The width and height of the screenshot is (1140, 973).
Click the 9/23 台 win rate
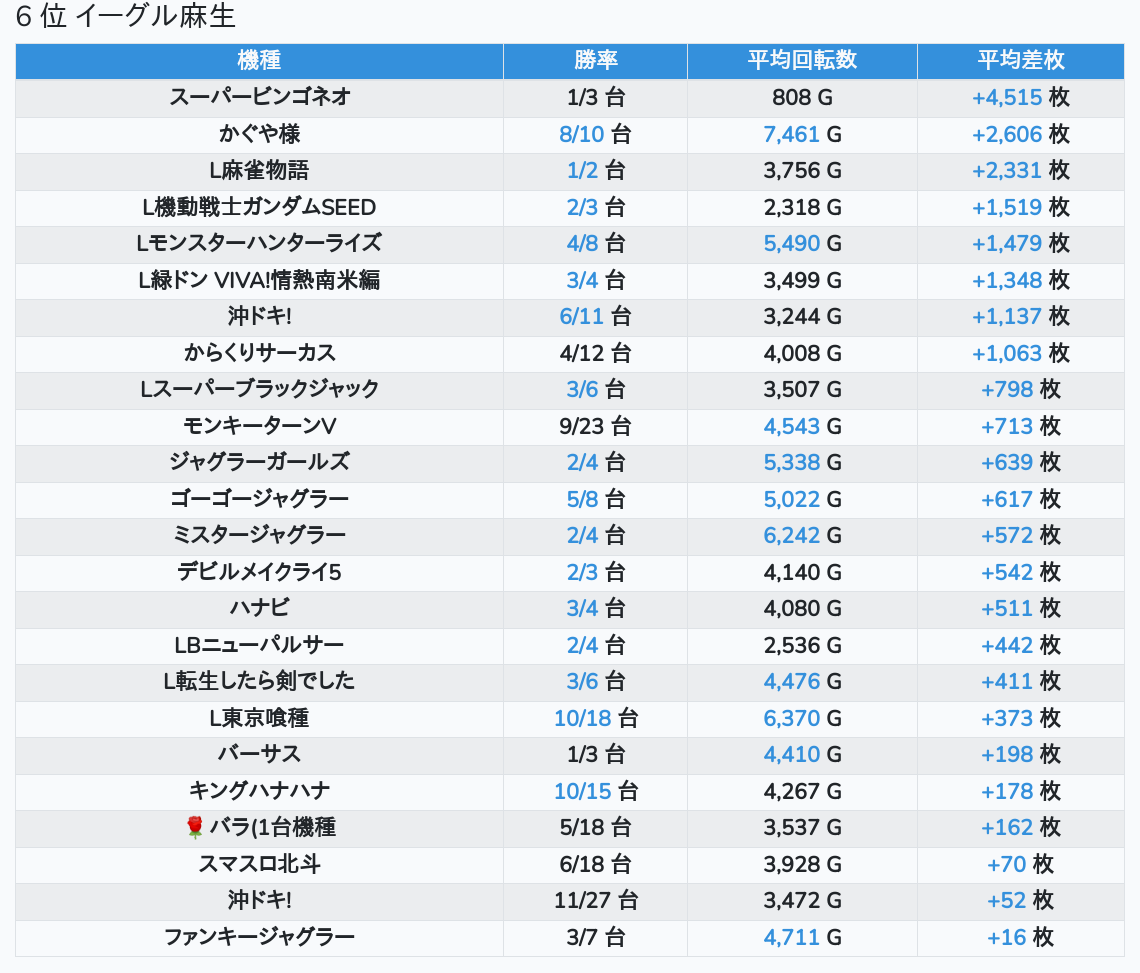click(595, 426)
